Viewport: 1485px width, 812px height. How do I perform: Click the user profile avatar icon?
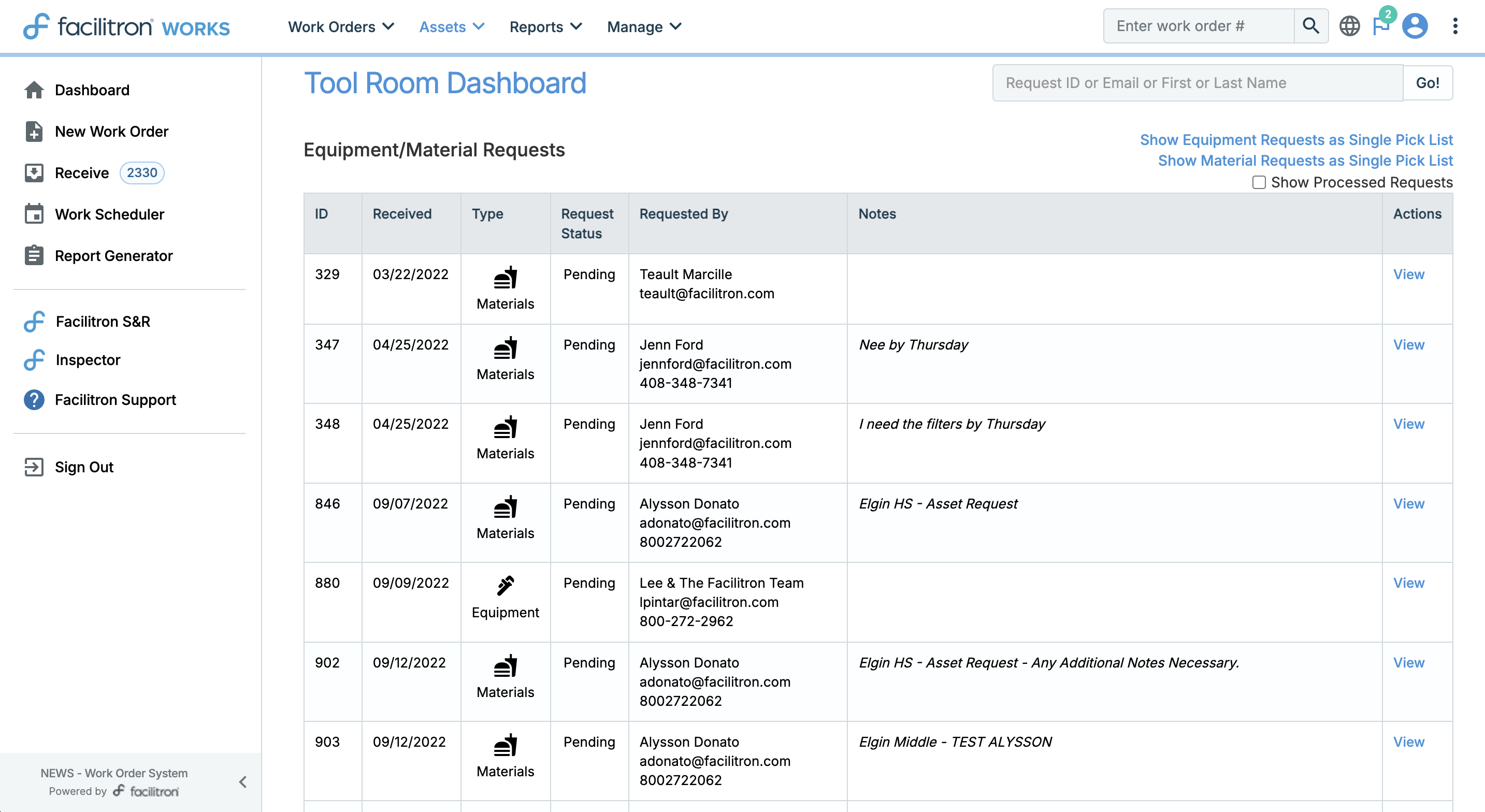tap(1415, 26)
